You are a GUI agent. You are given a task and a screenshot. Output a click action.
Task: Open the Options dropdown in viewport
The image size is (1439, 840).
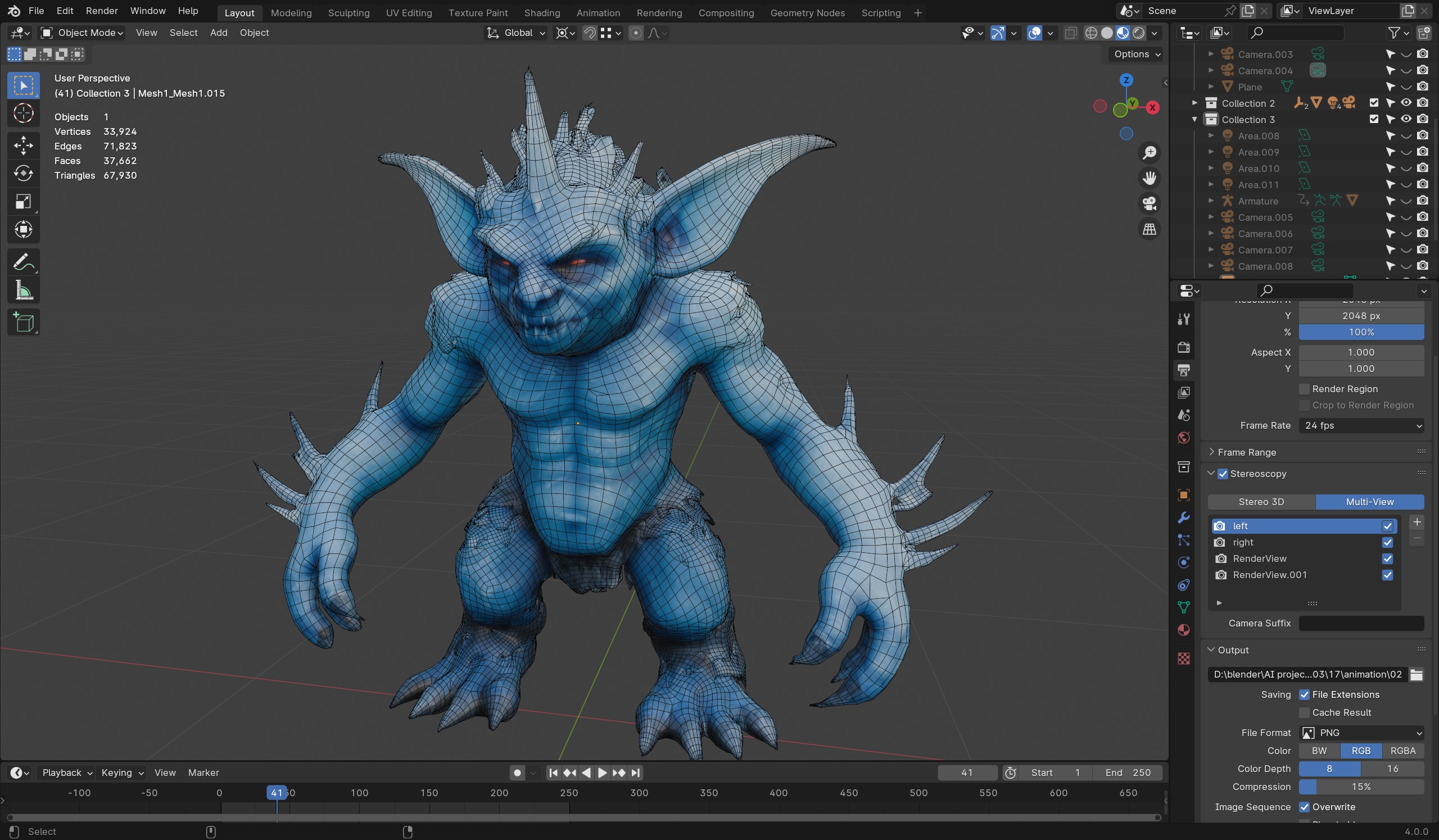[1137, 54]
